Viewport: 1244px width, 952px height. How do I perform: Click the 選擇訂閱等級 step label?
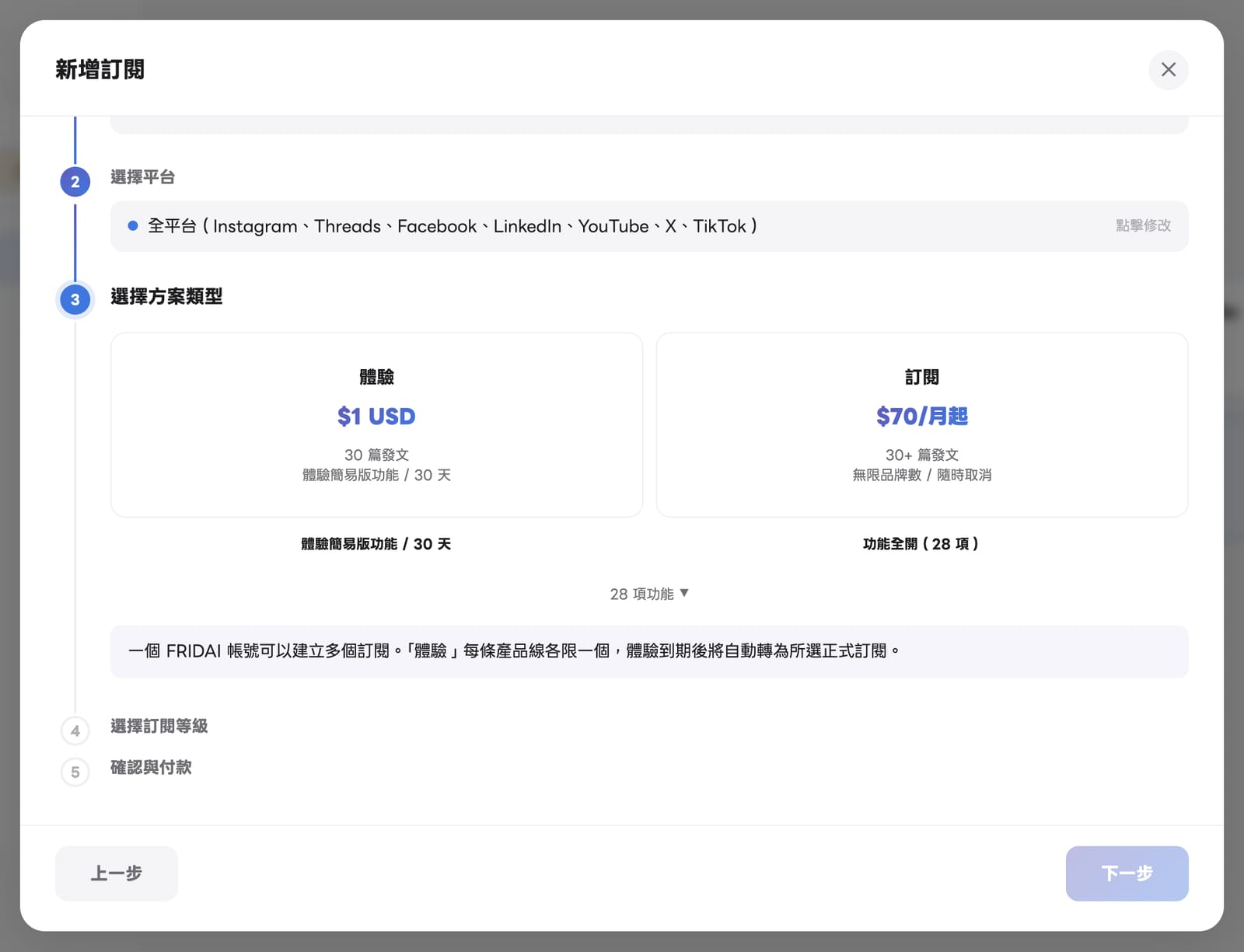tap(159, 726)
